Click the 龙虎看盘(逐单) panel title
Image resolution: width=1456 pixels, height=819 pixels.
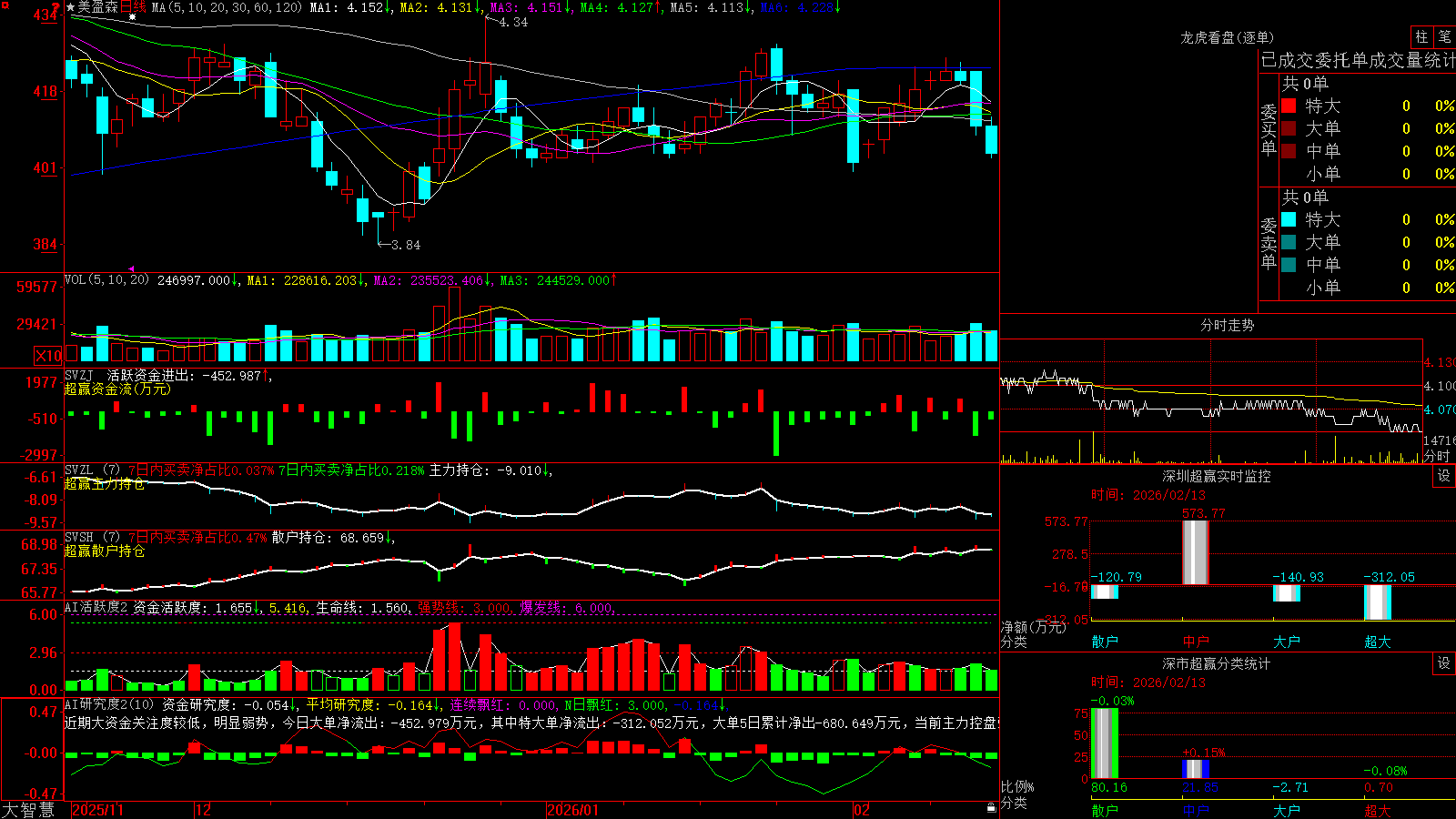[1227, 37]
